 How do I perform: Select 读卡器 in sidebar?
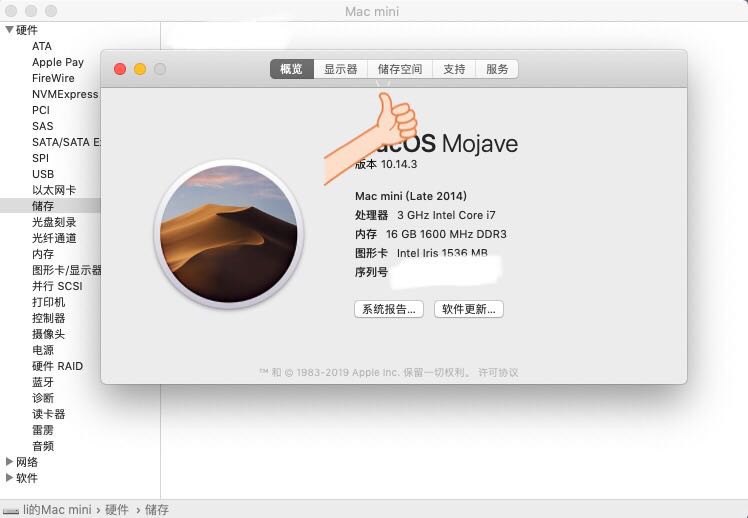49,414
